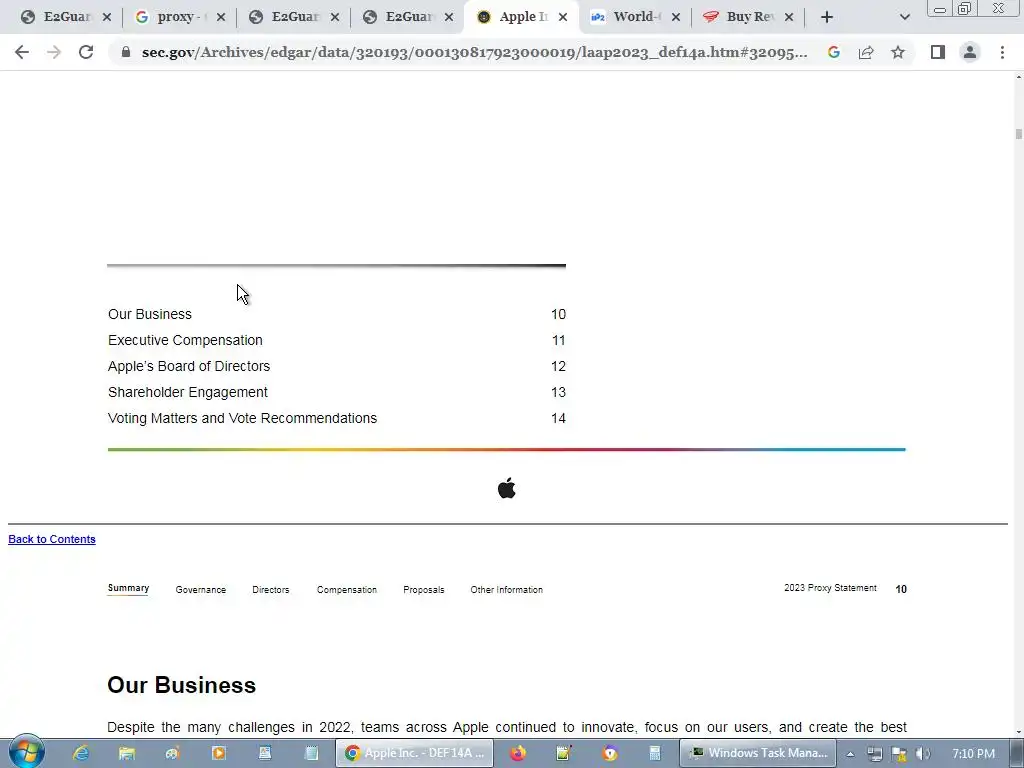The image size is (1024, 768).
Task: Close the World tab
Action: (676, 18)
